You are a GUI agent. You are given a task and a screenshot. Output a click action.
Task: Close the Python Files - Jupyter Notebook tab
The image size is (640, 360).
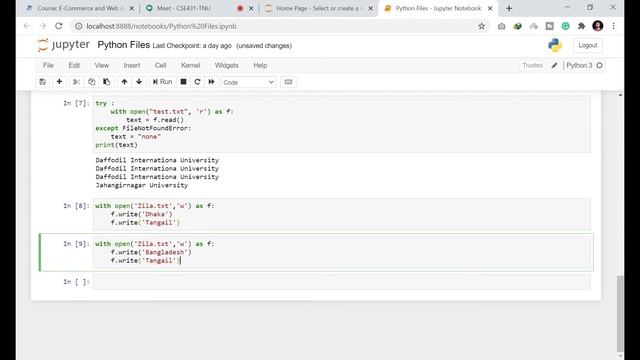point(490,8)
